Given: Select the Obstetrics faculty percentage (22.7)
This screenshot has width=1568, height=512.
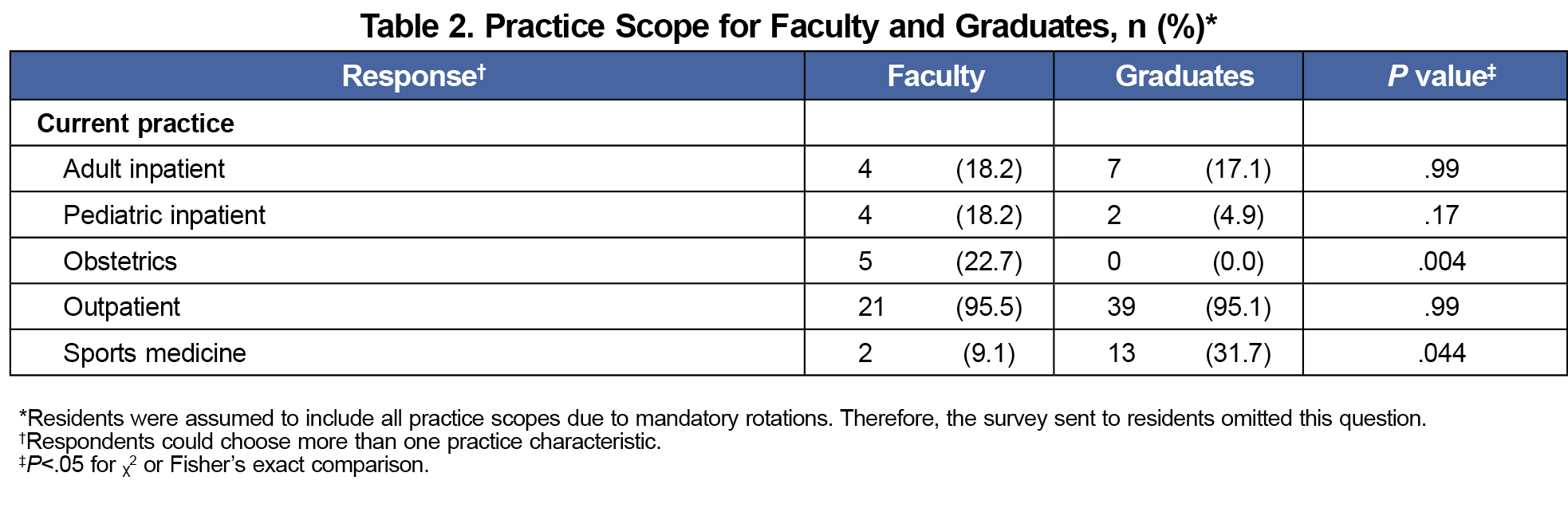Looking at the screenshot, I should point(988,262).
